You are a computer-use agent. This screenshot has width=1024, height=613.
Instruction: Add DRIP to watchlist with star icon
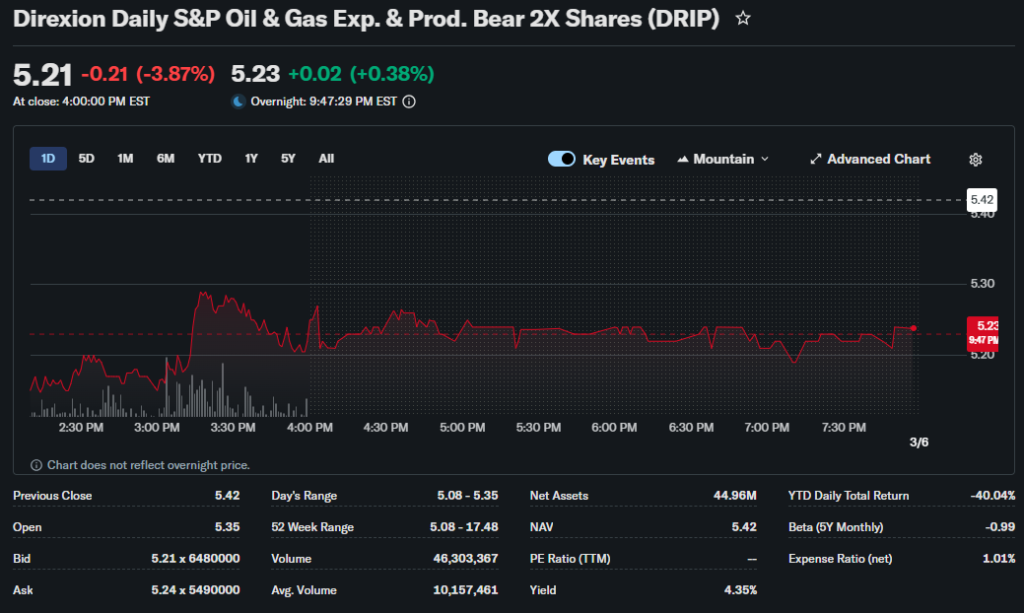[x=743, y=19]
